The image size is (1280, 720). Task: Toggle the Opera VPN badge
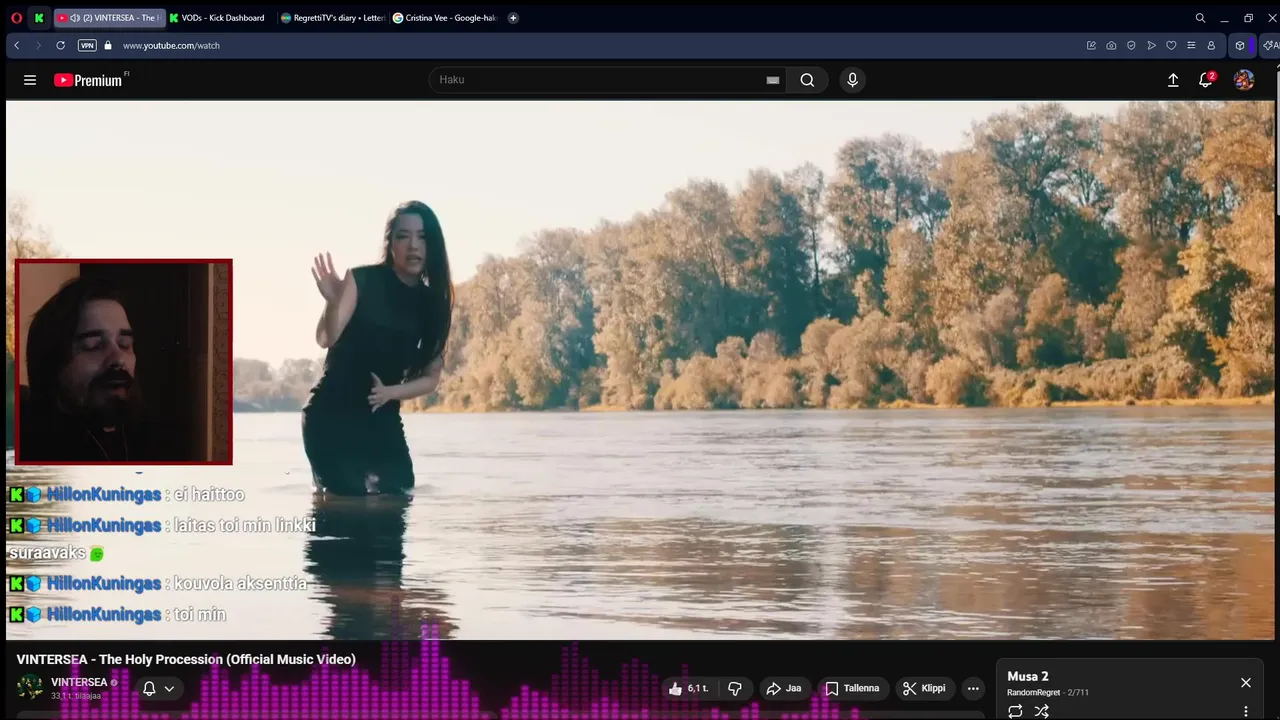[87, 45]
